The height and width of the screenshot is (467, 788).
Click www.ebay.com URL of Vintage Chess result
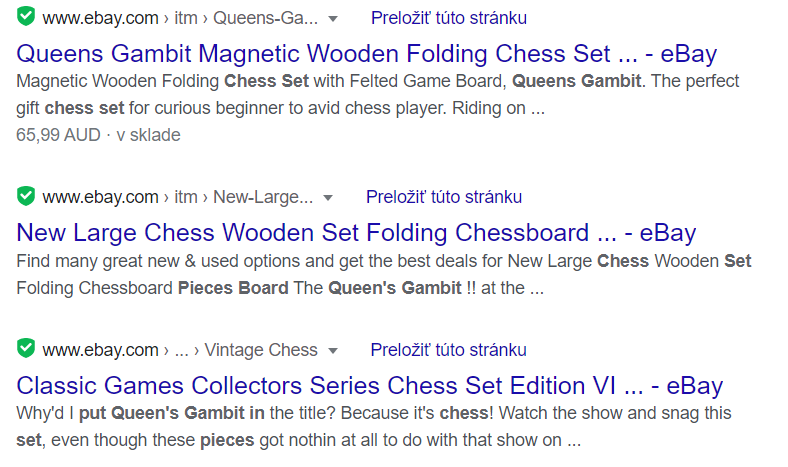click(x=101, y=350)
